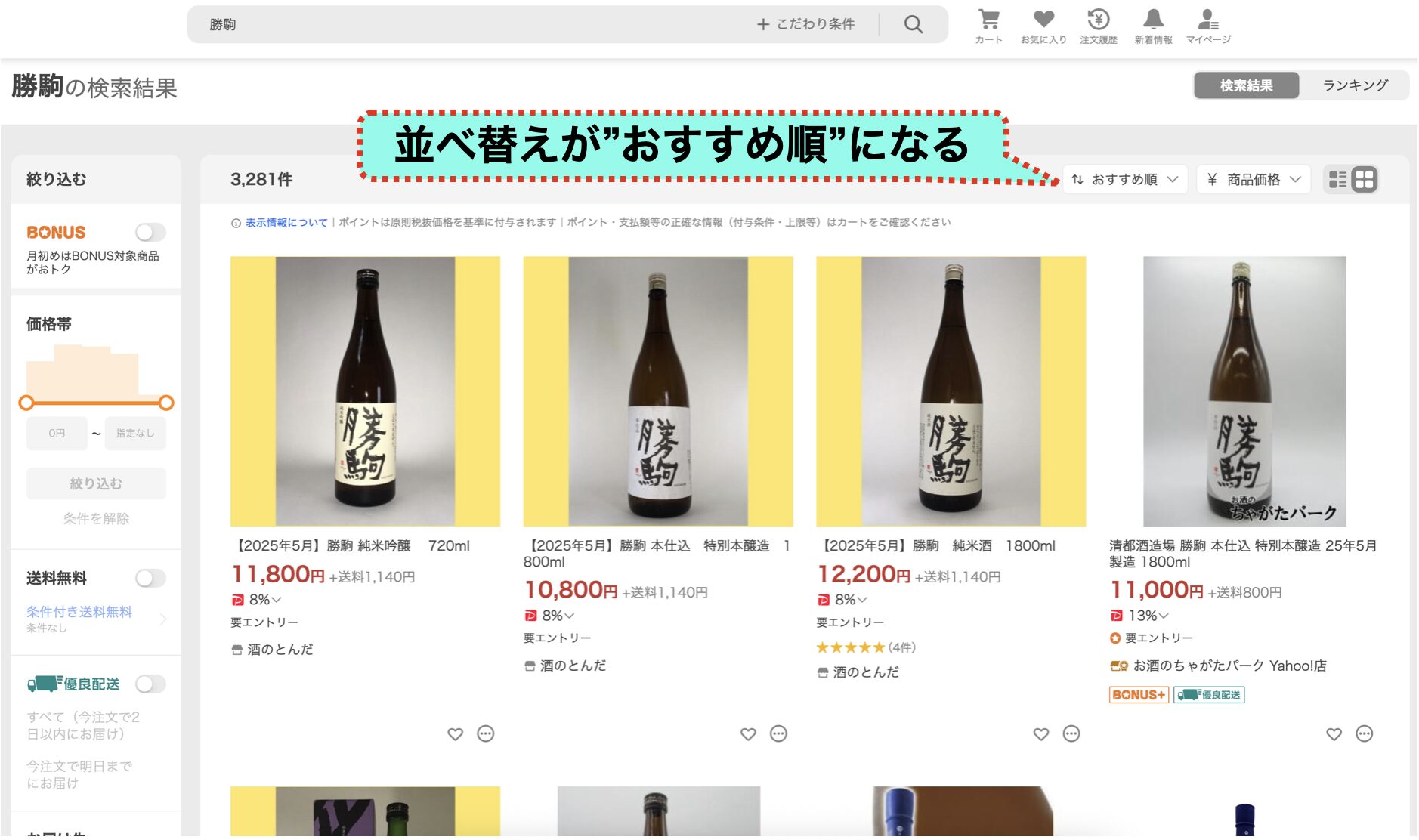Image resolution: width=1419 pixels, height=840 pixels.
Task: Click the 0円 minimum price field
Action: pyautogui.click(x=57, y=434)
